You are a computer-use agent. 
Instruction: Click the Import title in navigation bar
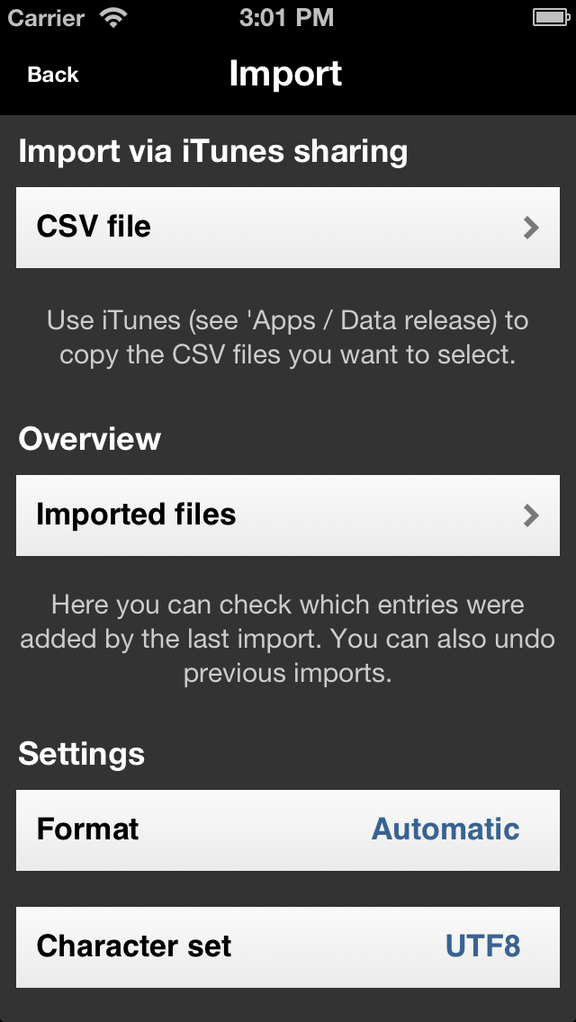tap(285, 74)
